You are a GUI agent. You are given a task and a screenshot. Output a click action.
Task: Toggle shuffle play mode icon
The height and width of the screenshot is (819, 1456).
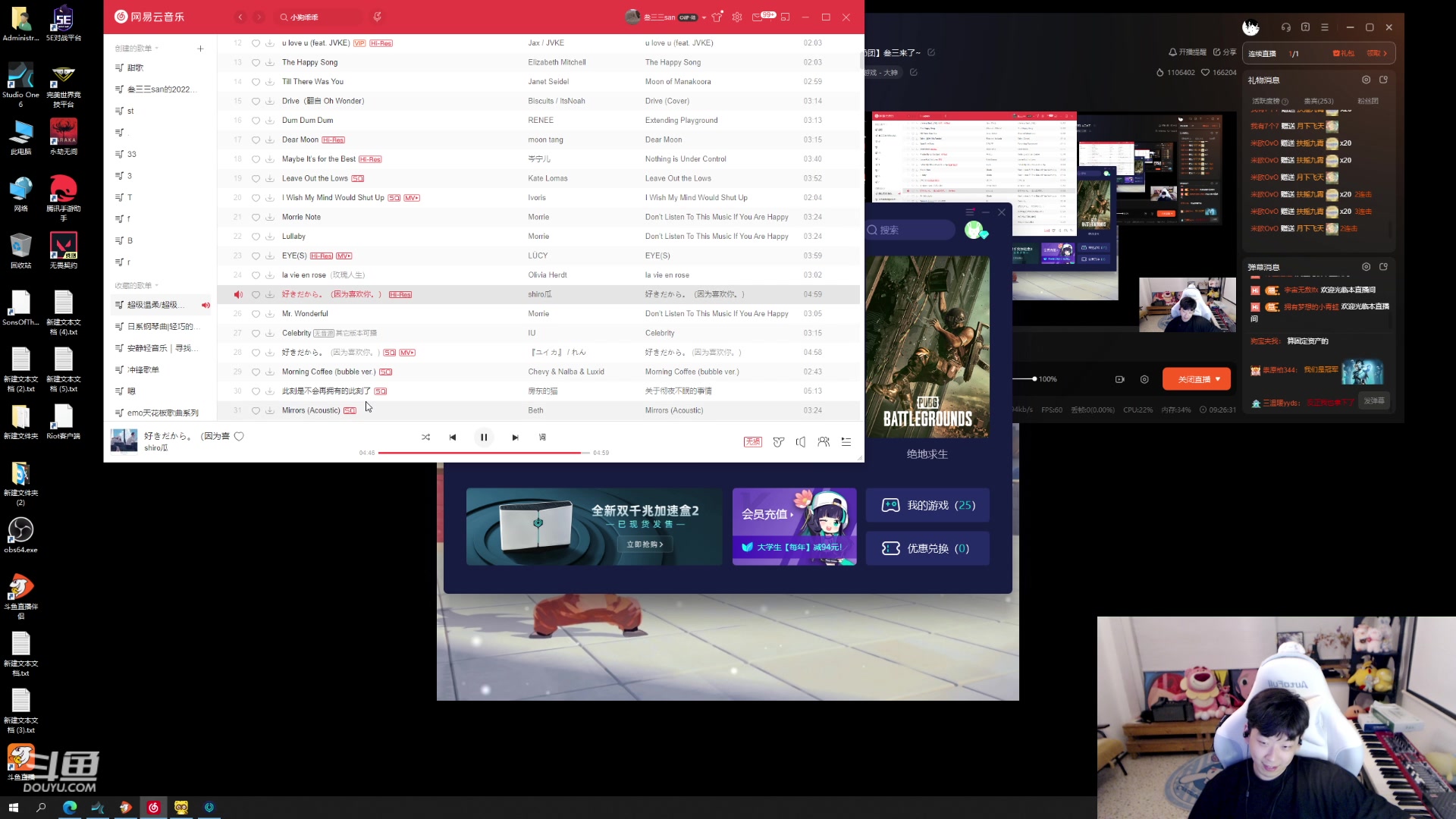(425, 438)
